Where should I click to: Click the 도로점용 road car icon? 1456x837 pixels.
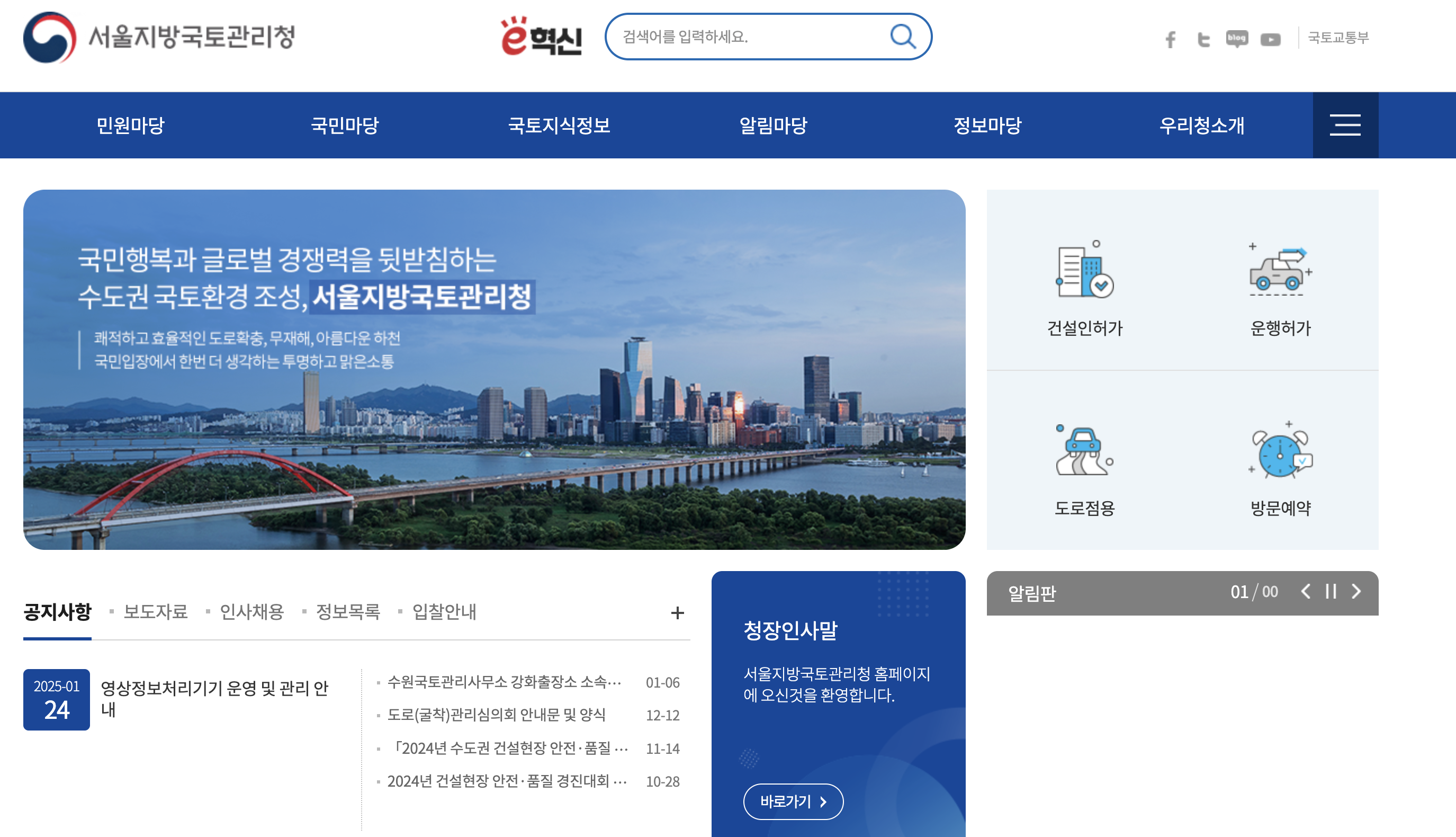(1084, 450)
